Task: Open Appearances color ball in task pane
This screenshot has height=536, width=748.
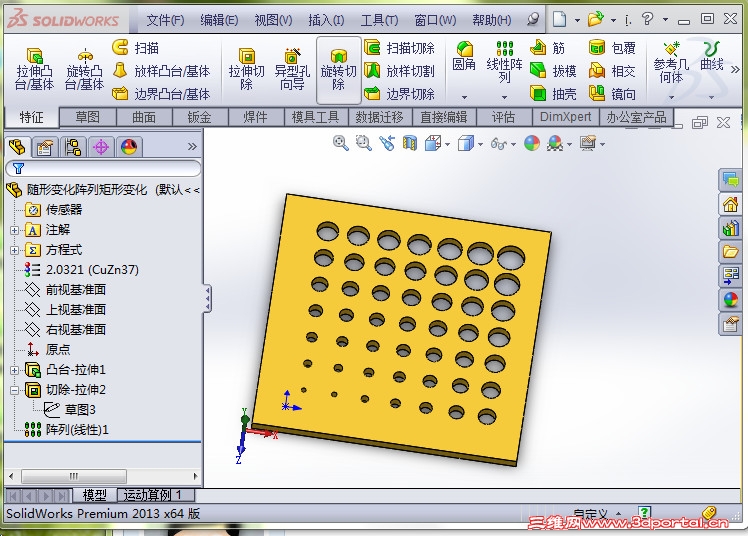Action: coord(730,300)
